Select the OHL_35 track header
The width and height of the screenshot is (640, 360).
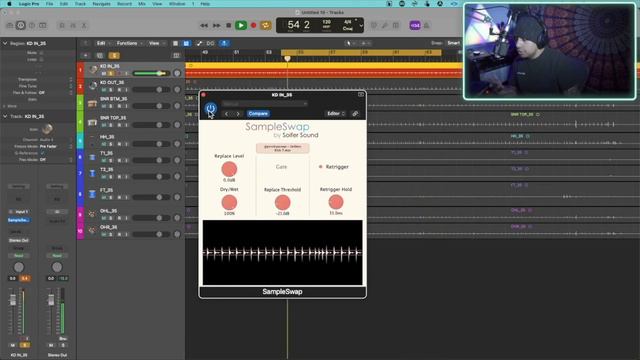point(131,214)
